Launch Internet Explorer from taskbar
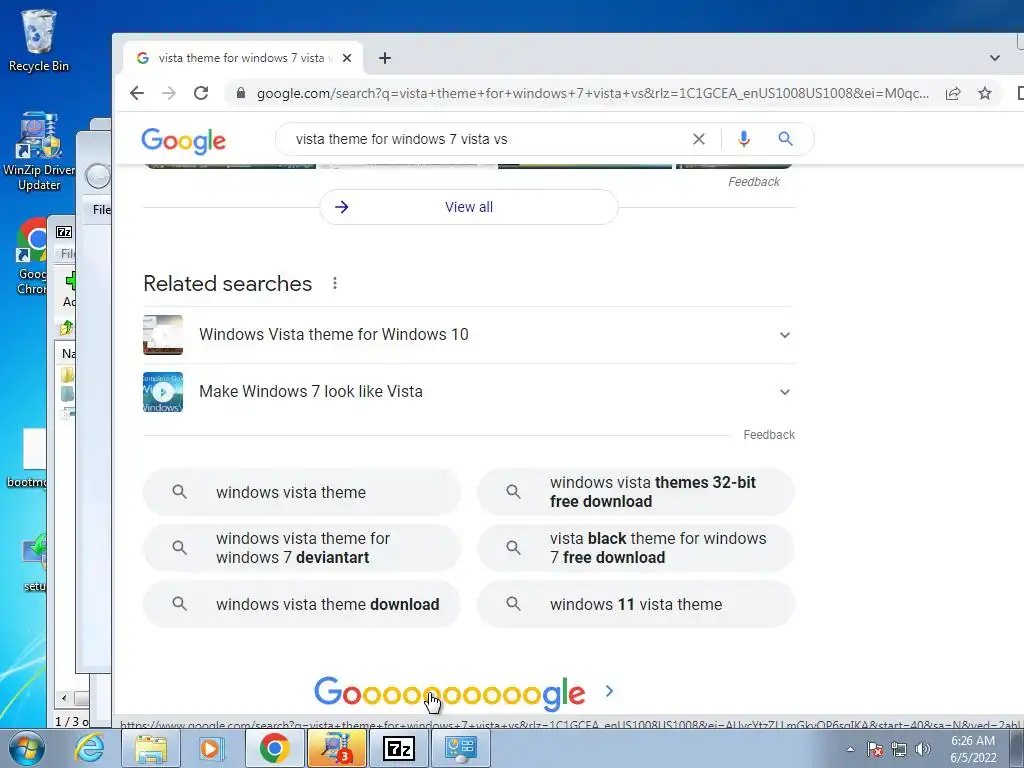1024x768 pixels. coord(89,748)
